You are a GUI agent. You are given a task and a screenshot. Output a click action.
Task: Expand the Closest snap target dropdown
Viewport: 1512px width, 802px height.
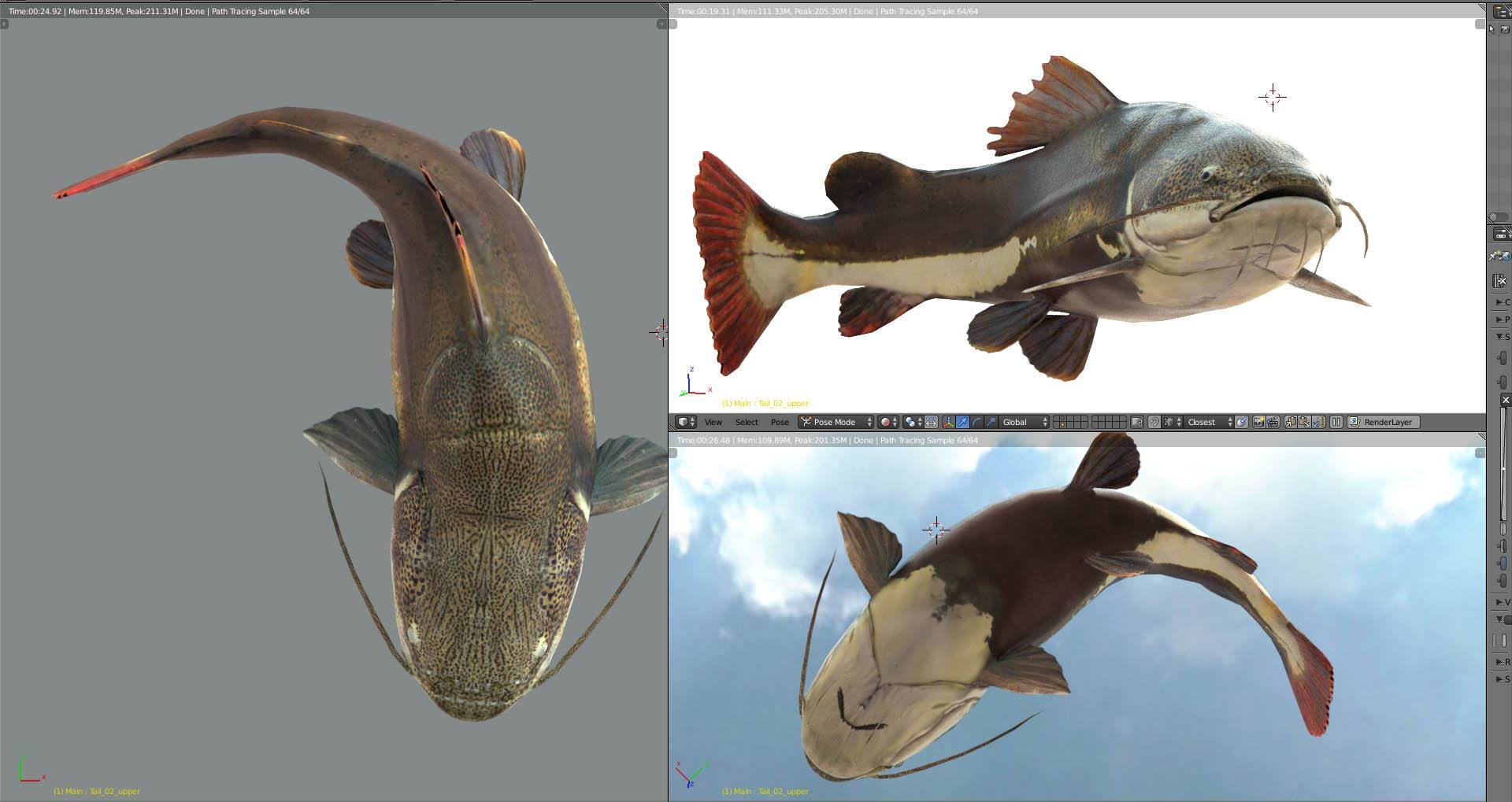[x=1209, y=422]
